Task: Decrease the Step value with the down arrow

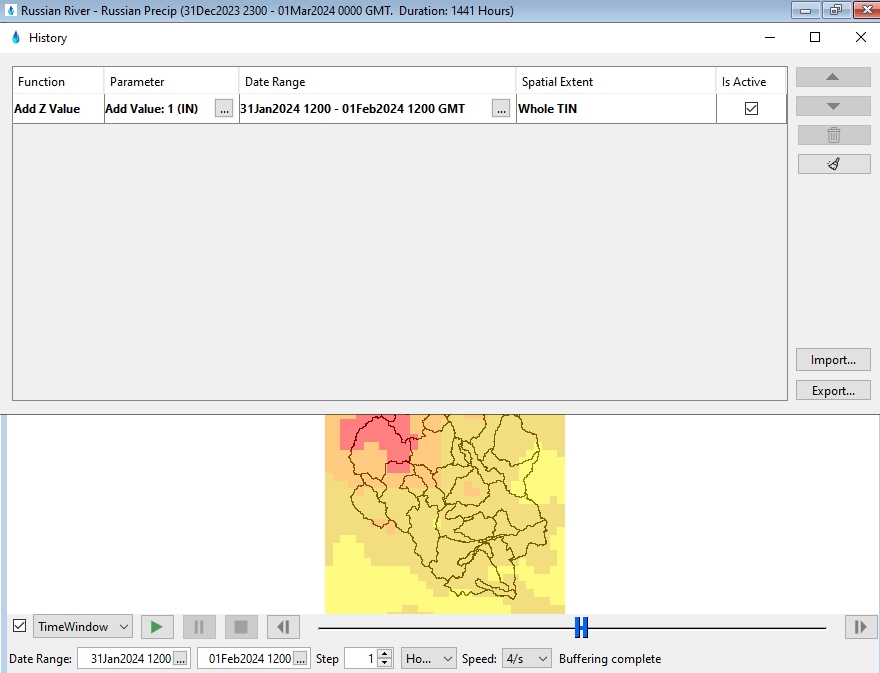Action: click(x=384, y=663)
